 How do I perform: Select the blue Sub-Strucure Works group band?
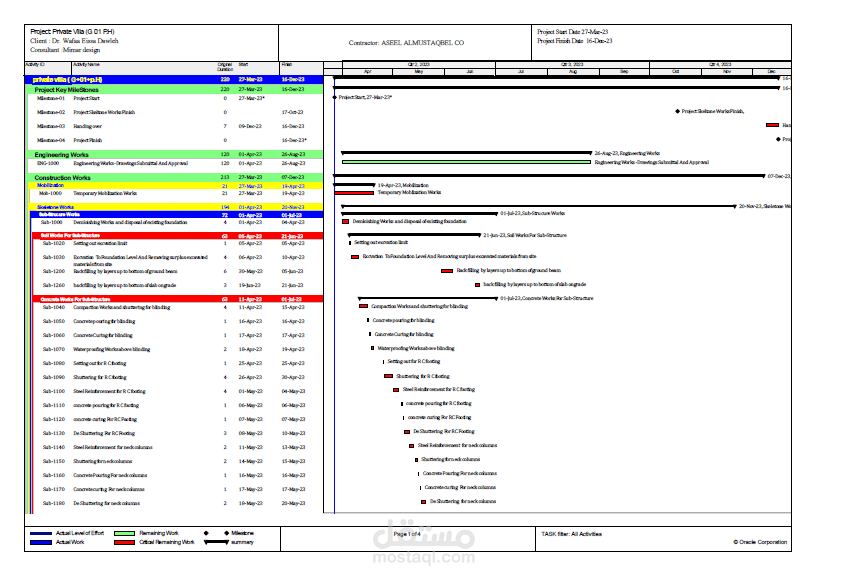pos(177,215)
